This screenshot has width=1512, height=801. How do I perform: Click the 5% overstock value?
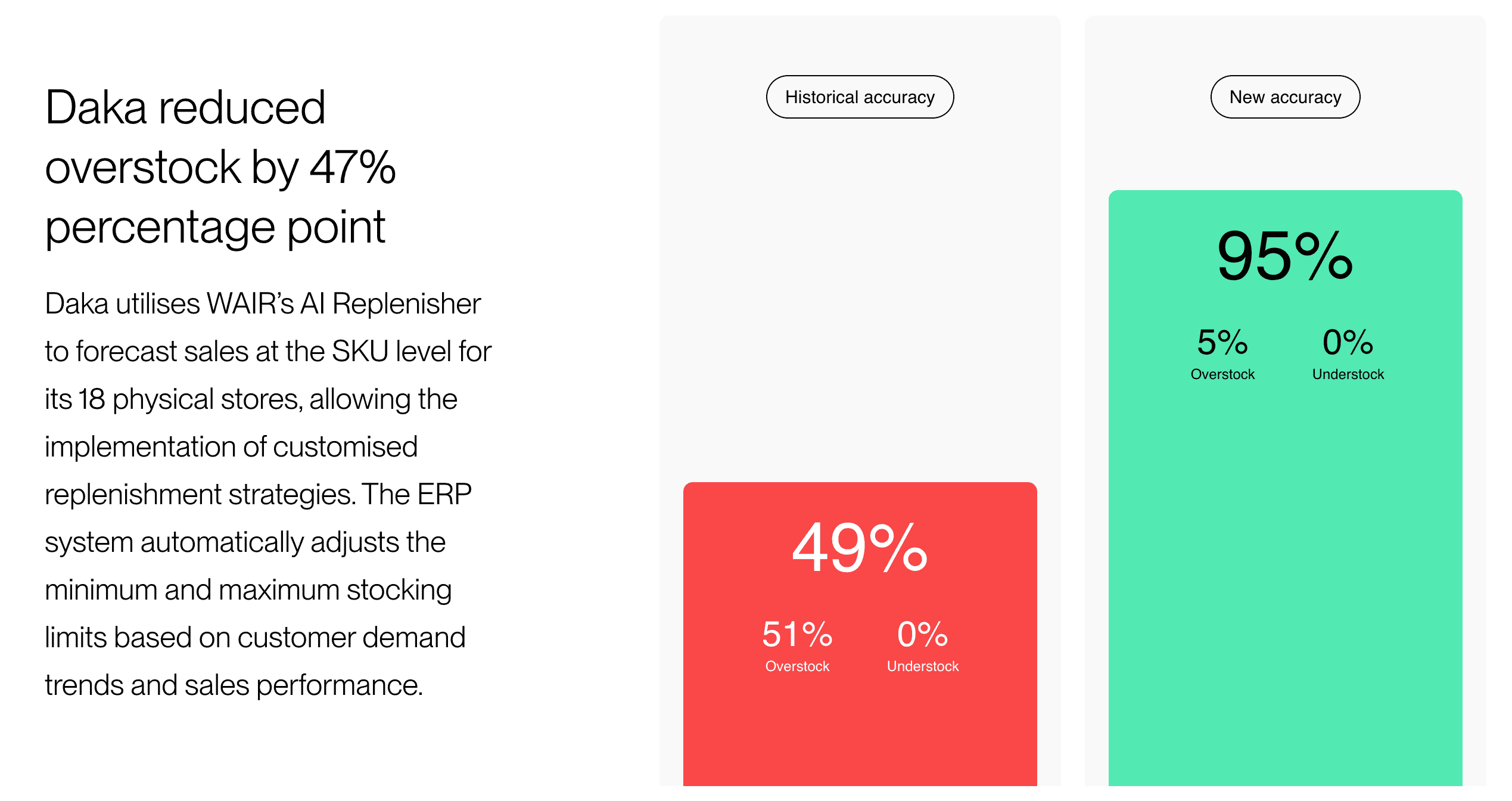[1222, 342]
